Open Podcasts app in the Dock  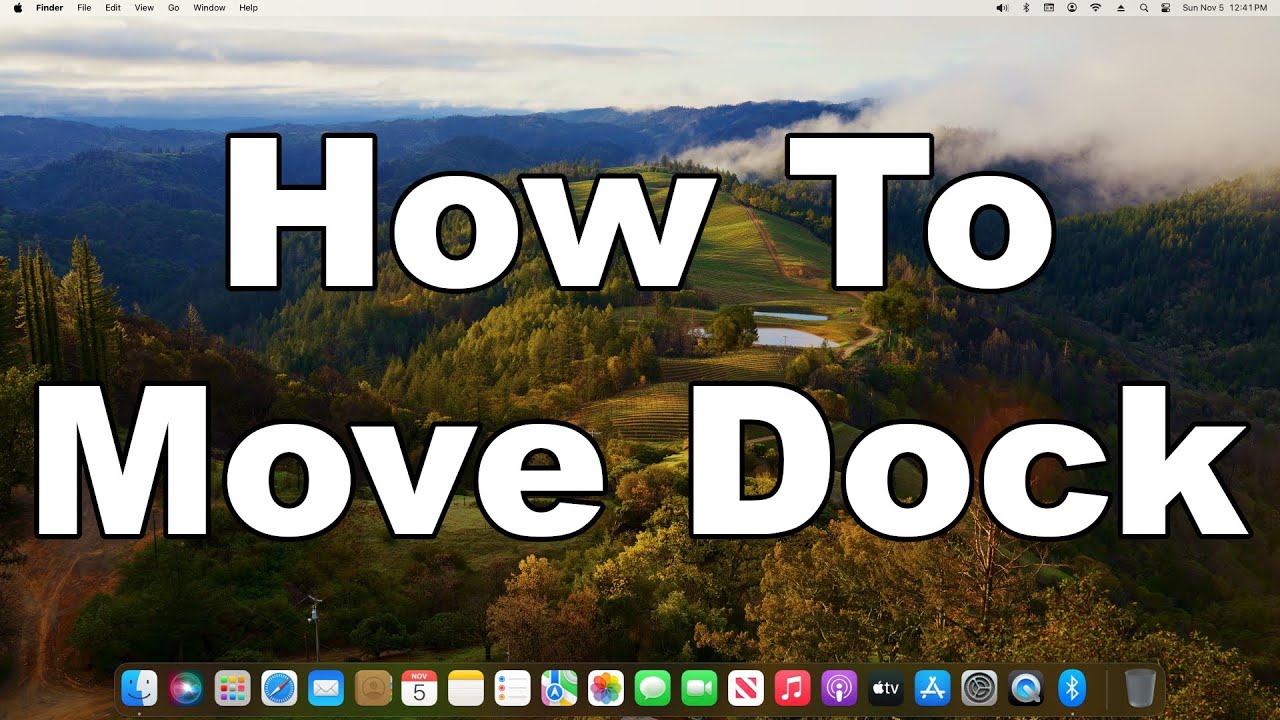coord(840,688)
